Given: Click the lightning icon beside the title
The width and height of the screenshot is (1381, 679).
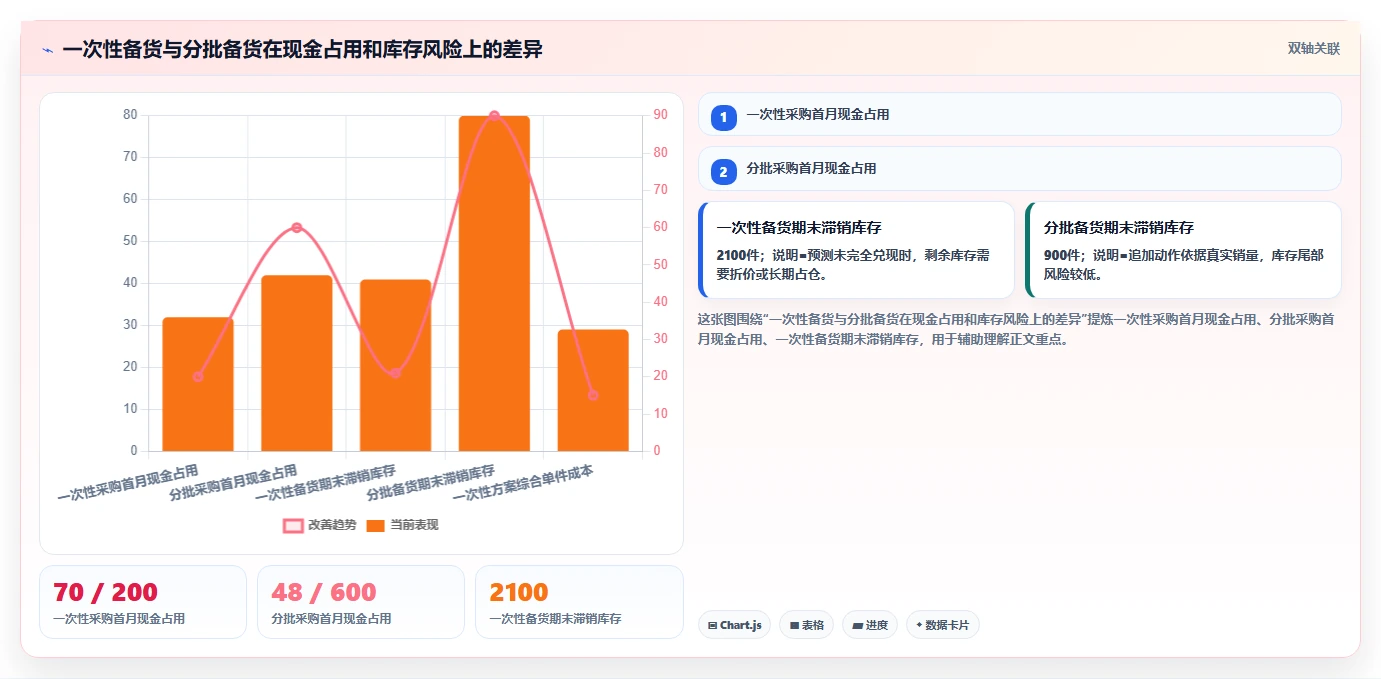Looking at the screenshot, I should pyautogui.click(x=47, y=50).
